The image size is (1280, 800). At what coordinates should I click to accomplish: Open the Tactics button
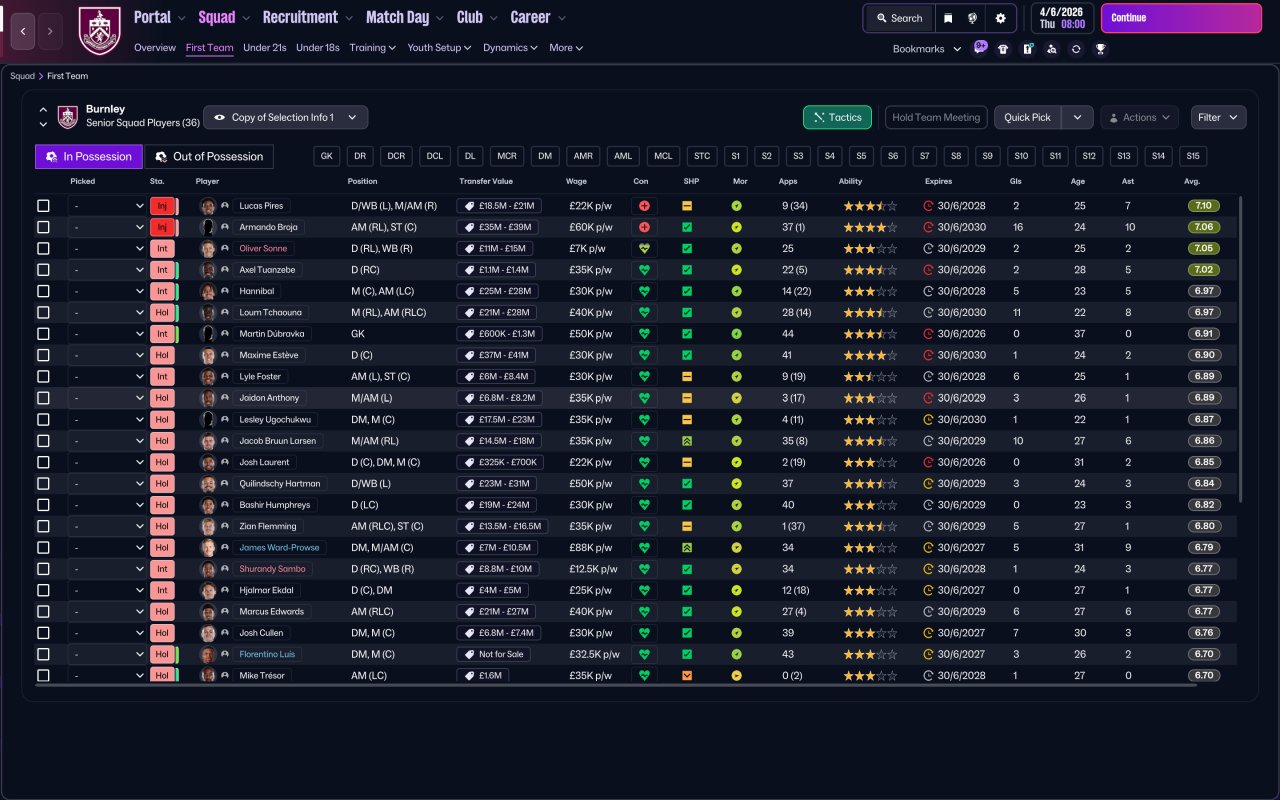click(837, 117)
